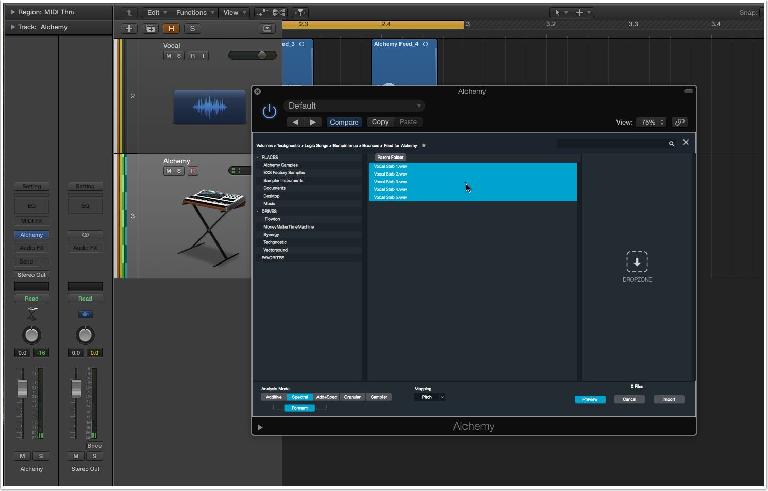Select Add+Spec analysis mode
This screenshot has height=491, width=768.
pos(326,397)
